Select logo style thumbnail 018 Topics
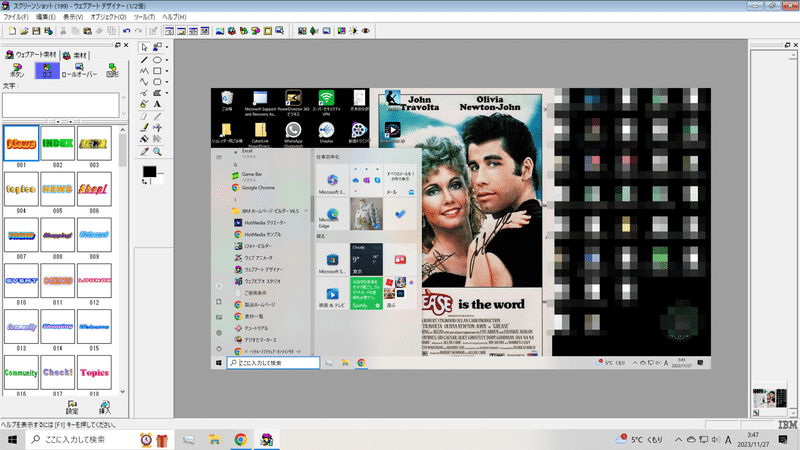 [x=94, y=372]
